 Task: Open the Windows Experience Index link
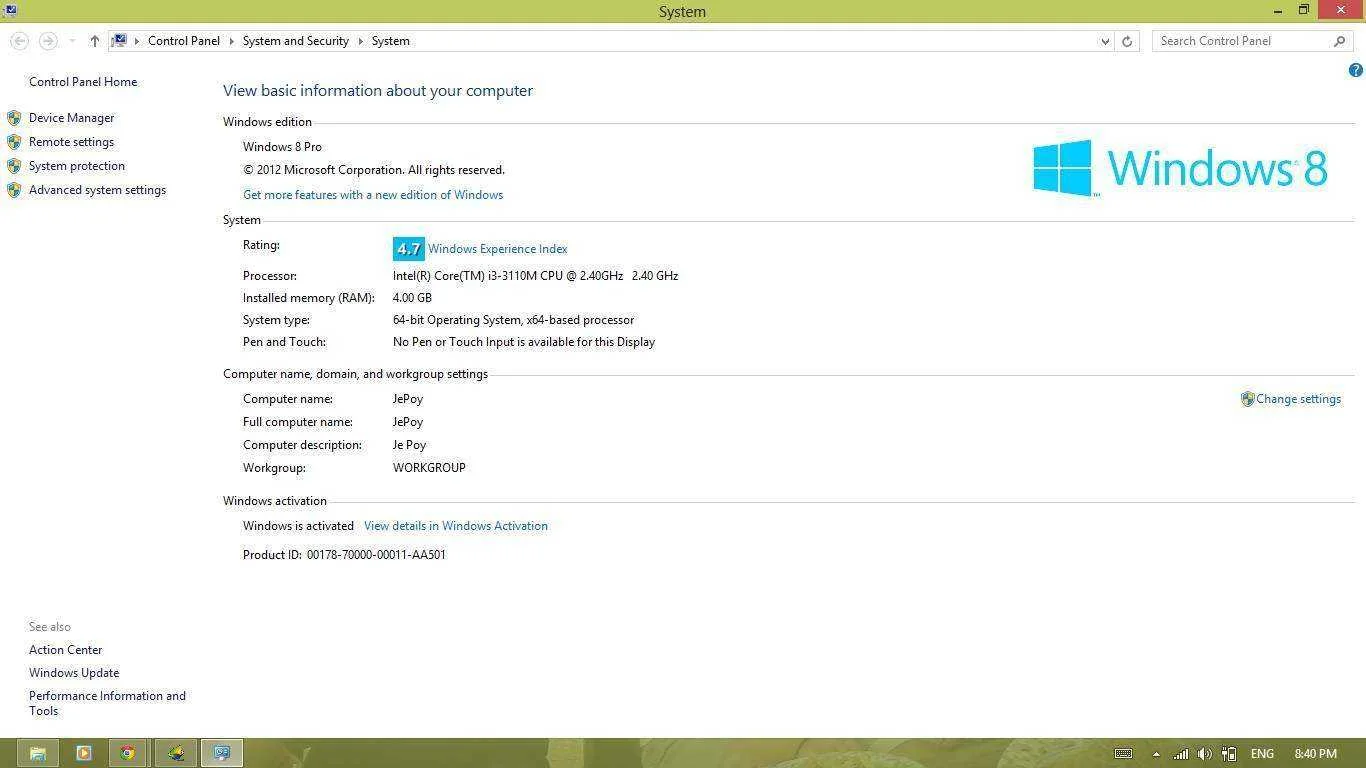497,249
